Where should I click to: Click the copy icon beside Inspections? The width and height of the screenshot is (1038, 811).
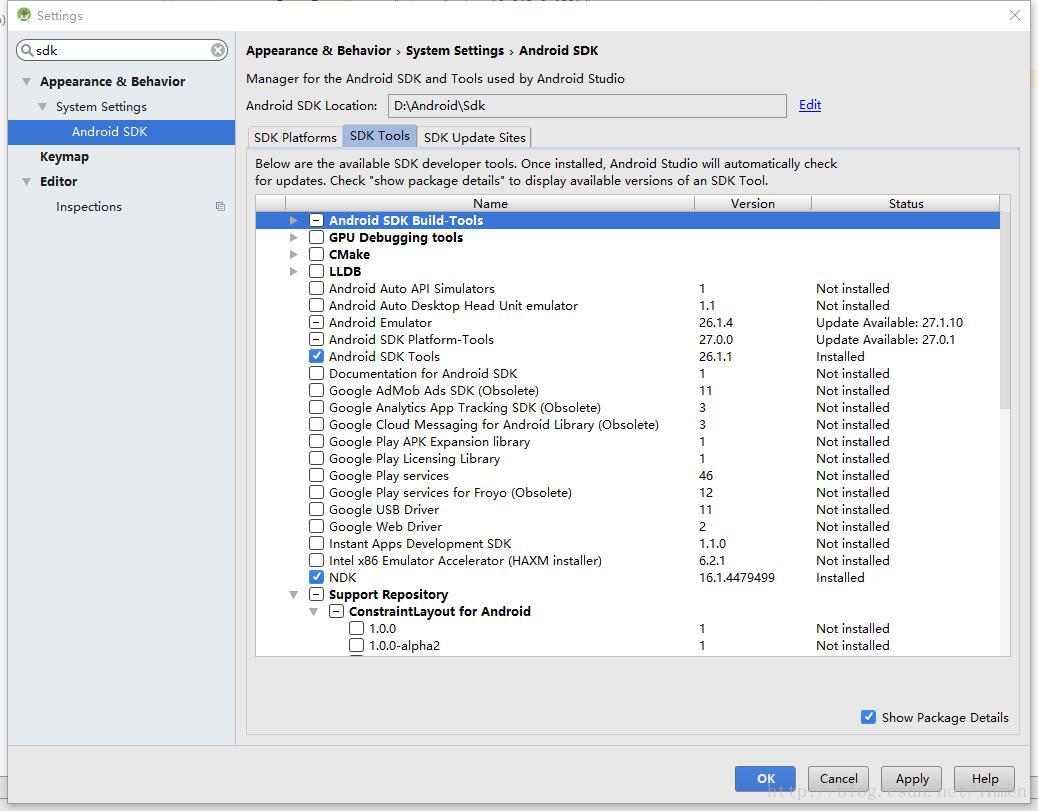(220, 207)
